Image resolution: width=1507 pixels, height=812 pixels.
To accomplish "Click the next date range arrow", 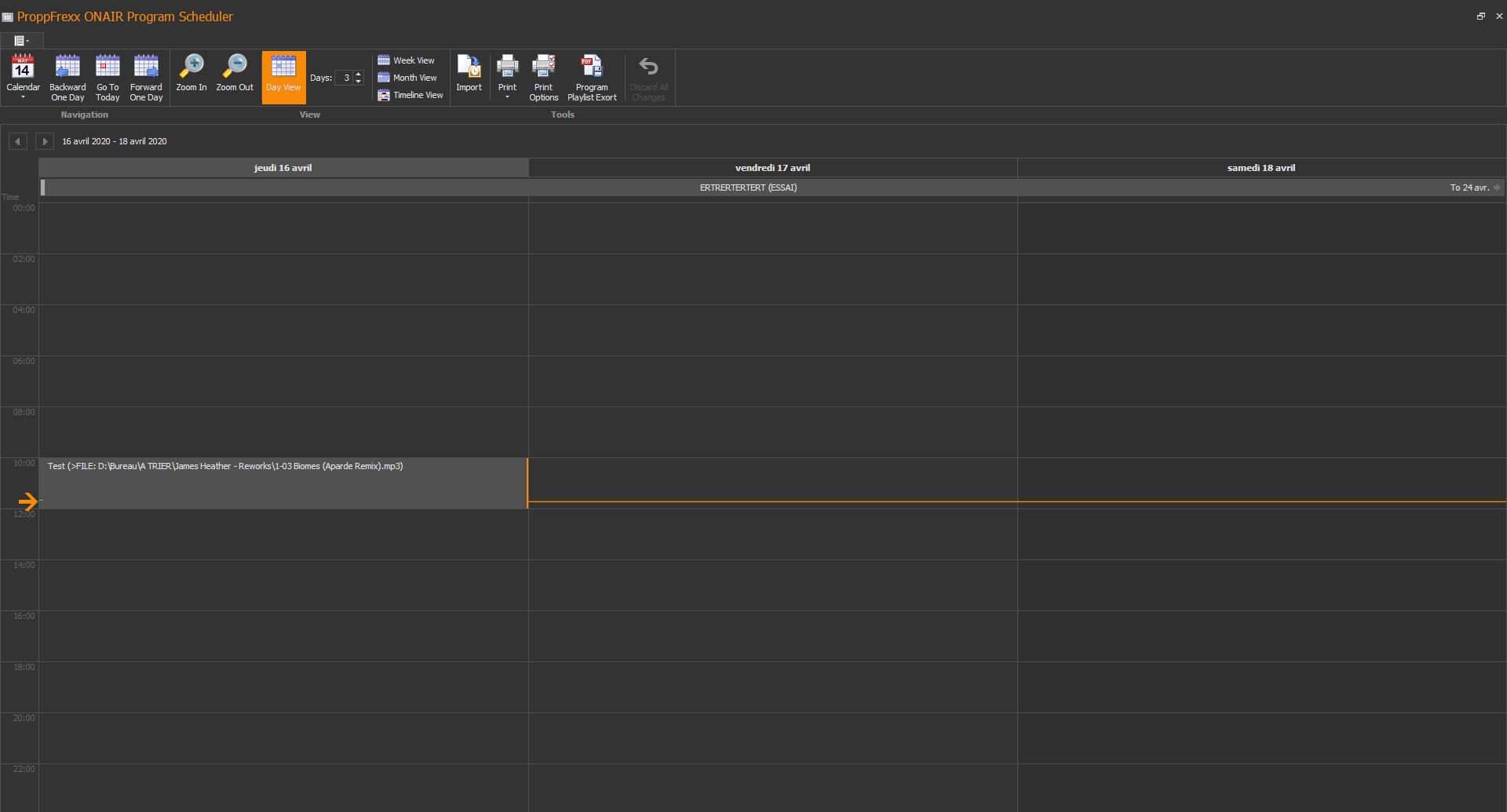I will pos(45,141).
